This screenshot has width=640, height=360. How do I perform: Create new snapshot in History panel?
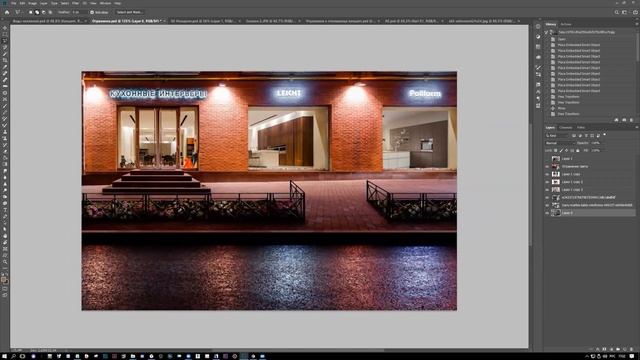624,120
